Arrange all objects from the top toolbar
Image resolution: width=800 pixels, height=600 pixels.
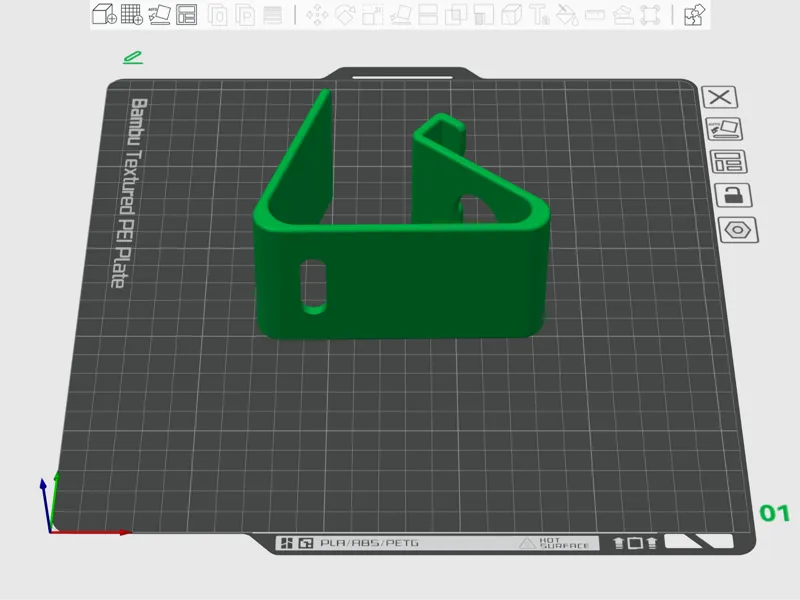[x=186, y=14]
